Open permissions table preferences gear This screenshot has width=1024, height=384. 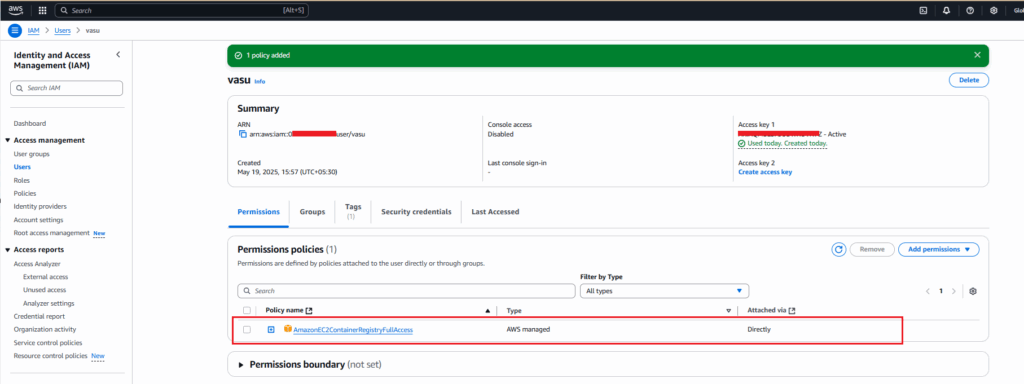[x=972, y=291]
